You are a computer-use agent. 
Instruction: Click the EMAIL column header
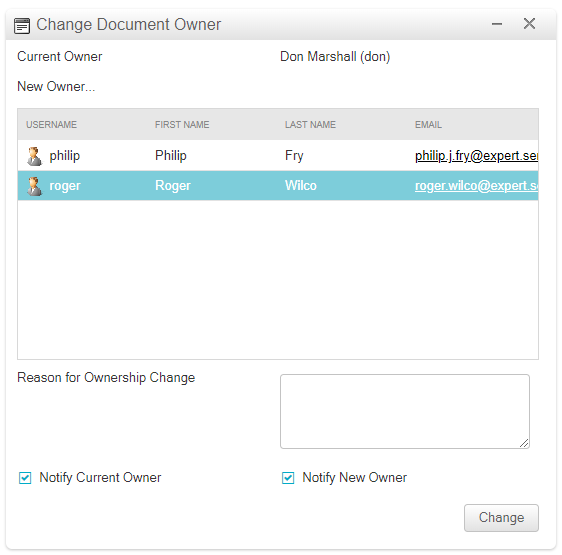click(428, 124)
